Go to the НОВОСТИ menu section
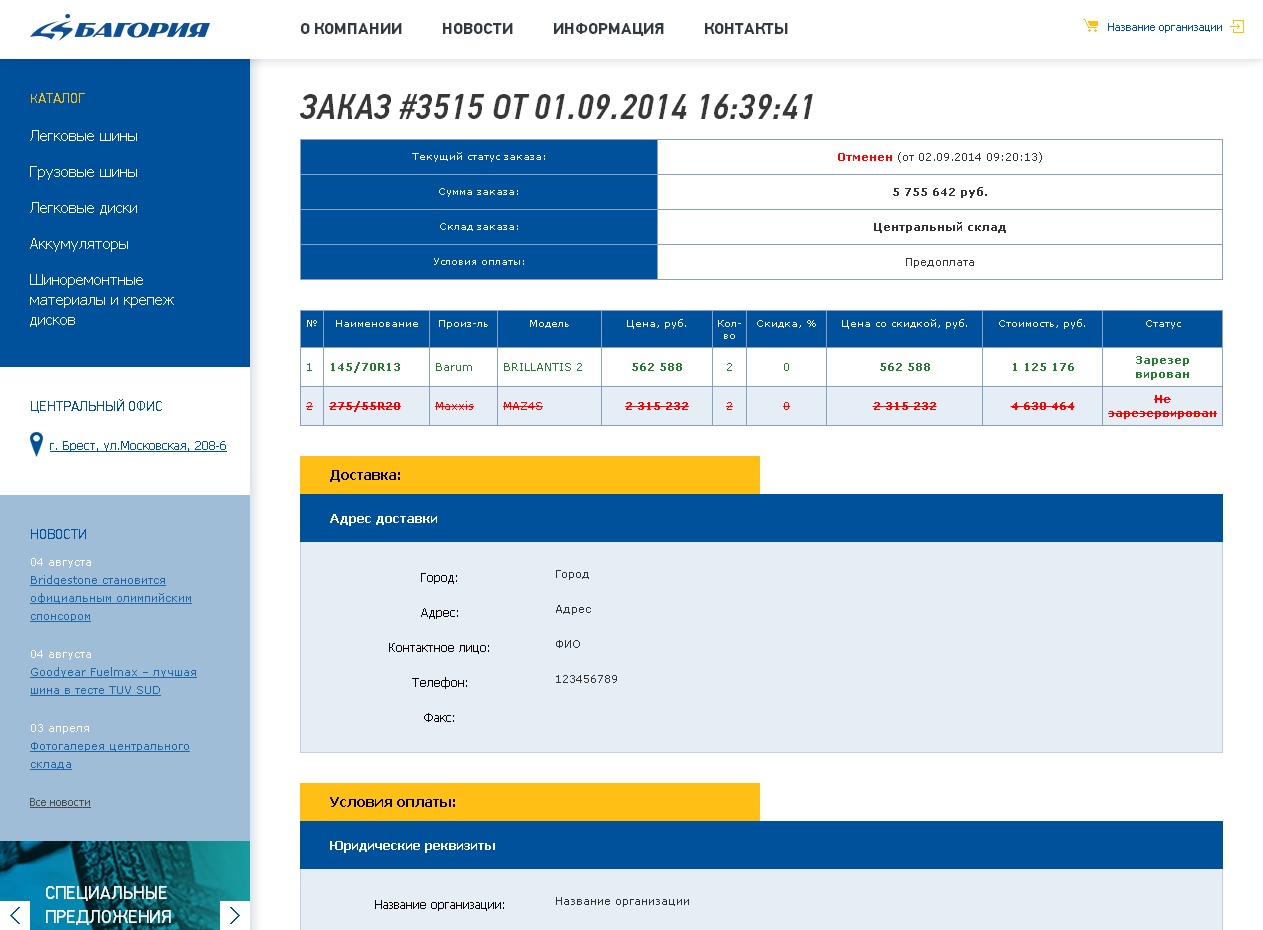 coord(477,29)
